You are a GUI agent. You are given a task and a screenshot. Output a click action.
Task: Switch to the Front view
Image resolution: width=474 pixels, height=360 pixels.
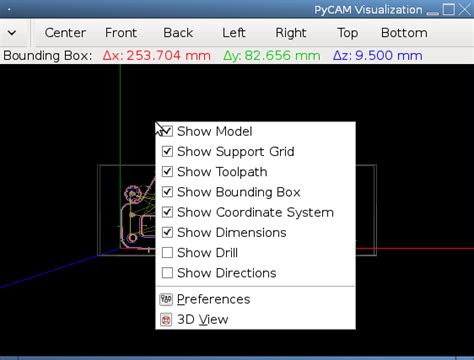121,33
